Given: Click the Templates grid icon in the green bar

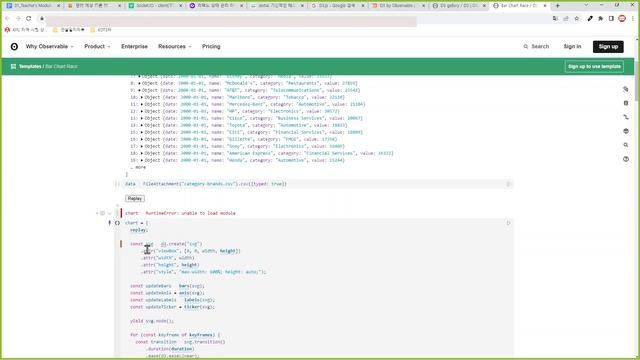Looking at the screenshot, I should [x=13, y=67].
